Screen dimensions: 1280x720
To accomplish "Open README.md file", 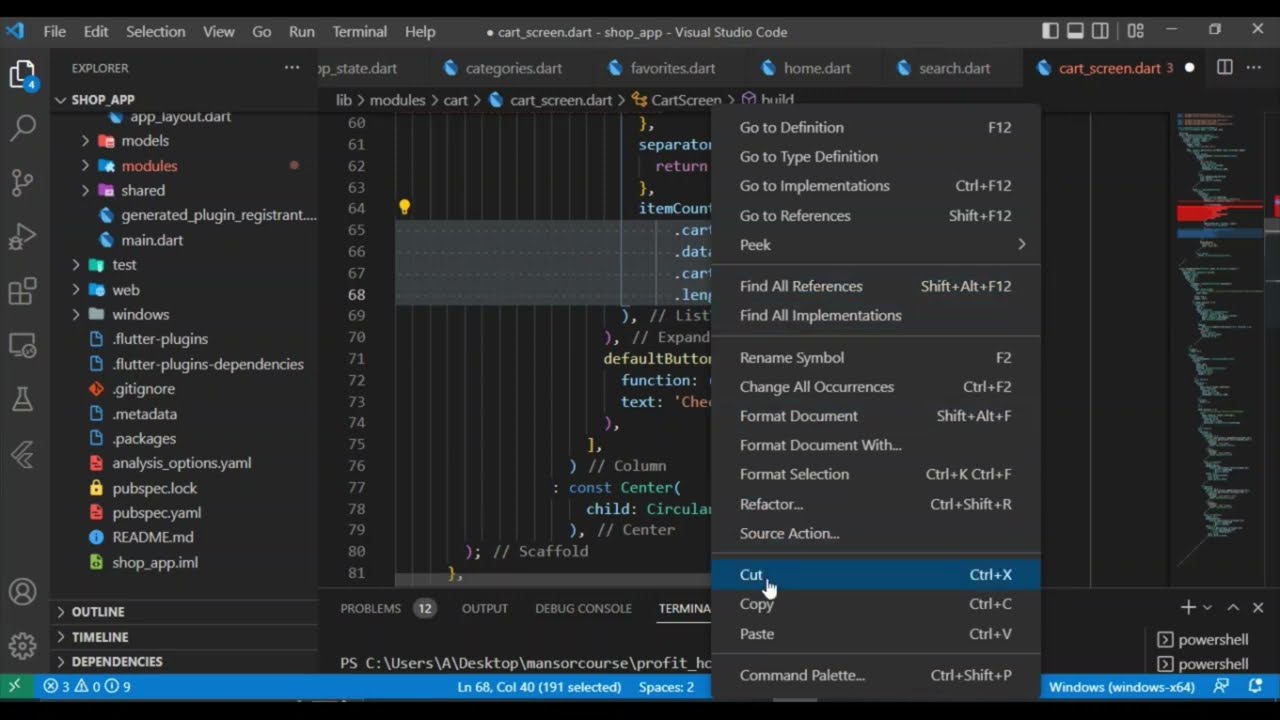I will click(x=153, y=537).
